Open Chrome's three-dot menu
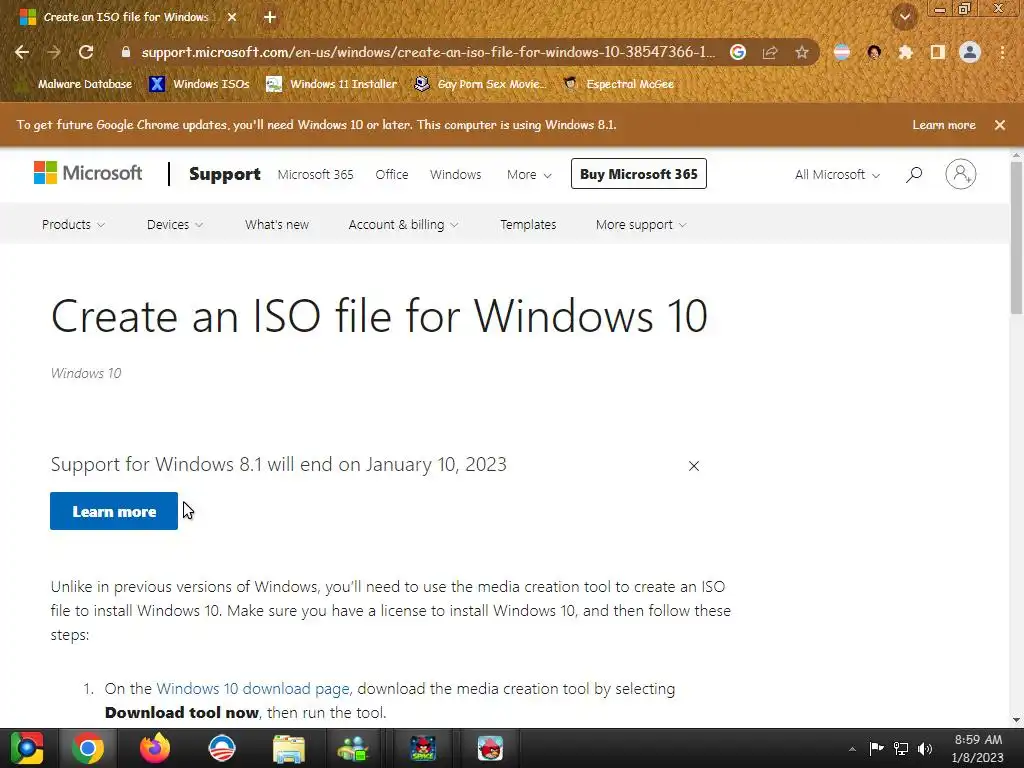The image size is (1024, 768). (x=1002, y=52)
